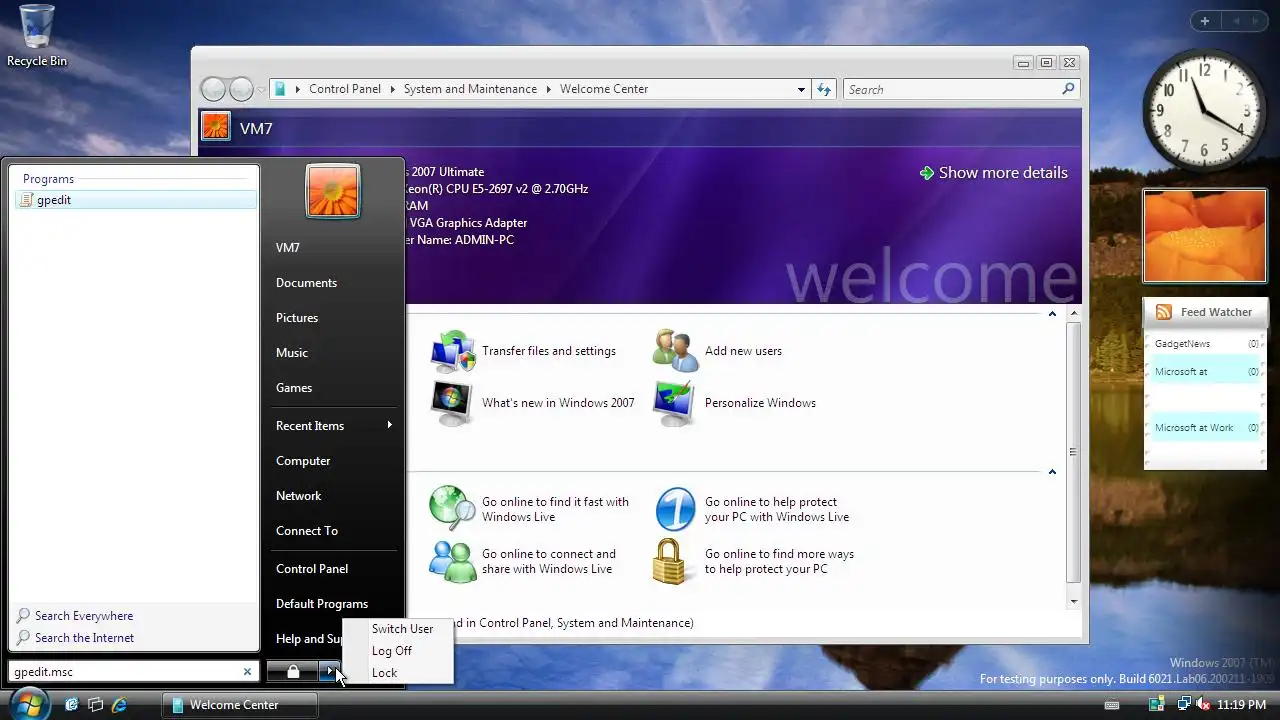Click the network tray icon
This screenshot has height=720, width=1280.
1183,705
